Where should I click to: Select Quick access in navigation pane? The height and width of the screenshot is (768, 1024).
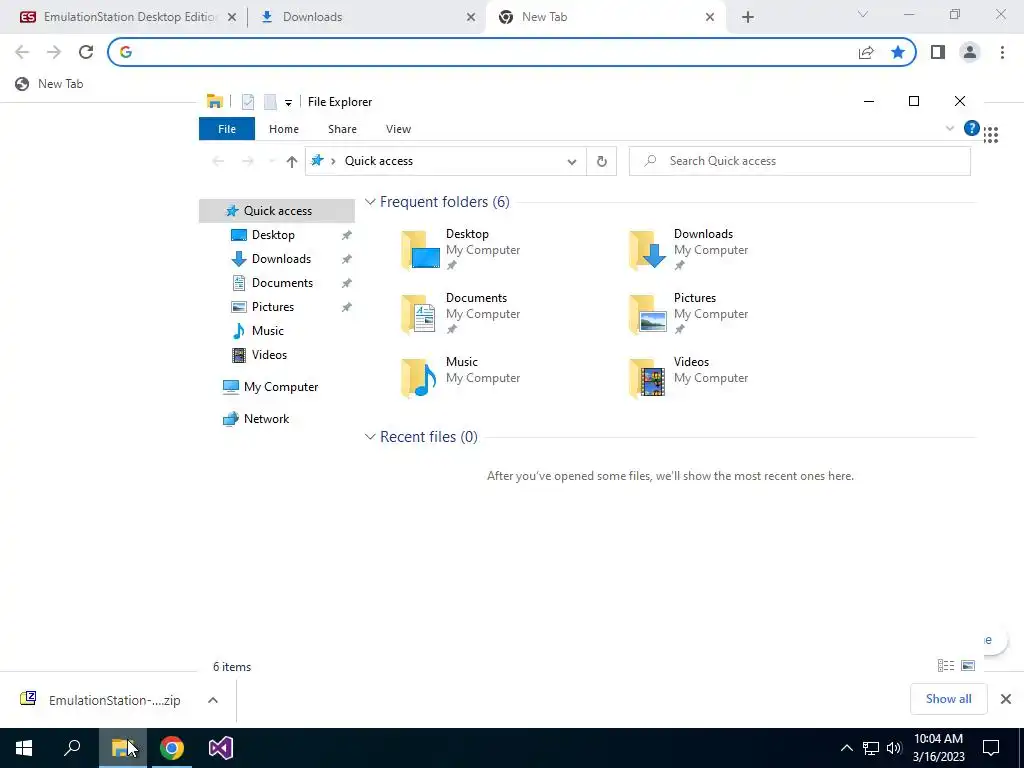point(277,211)
